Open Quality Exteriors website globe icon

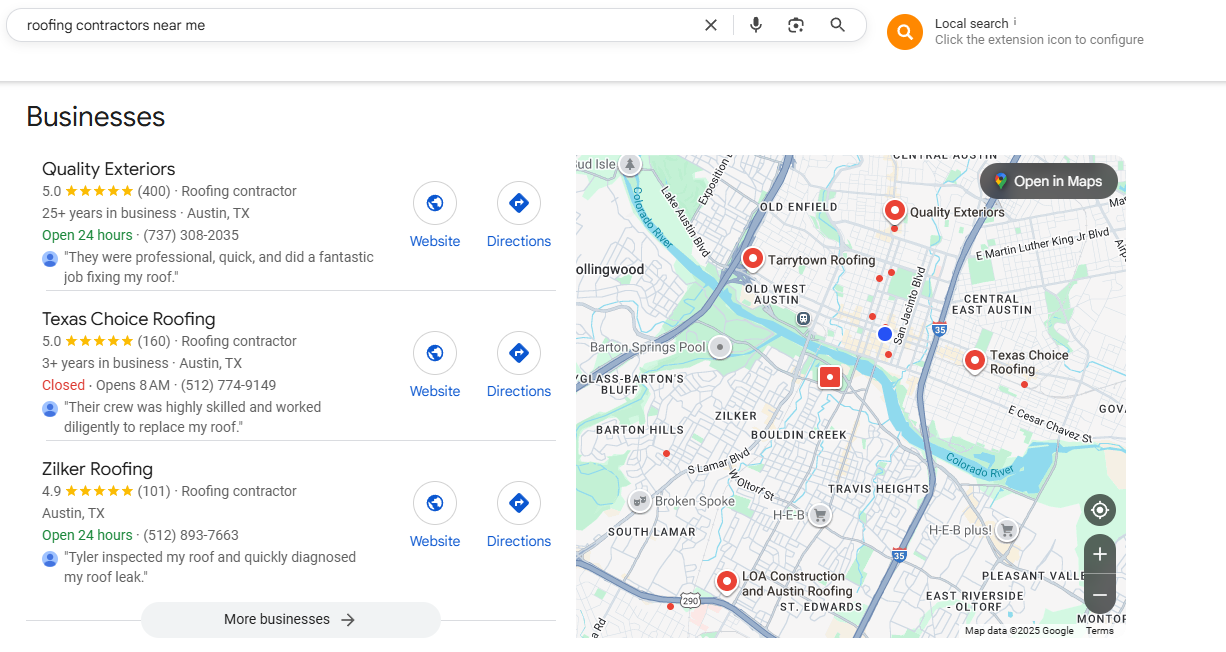coord(435,203)
